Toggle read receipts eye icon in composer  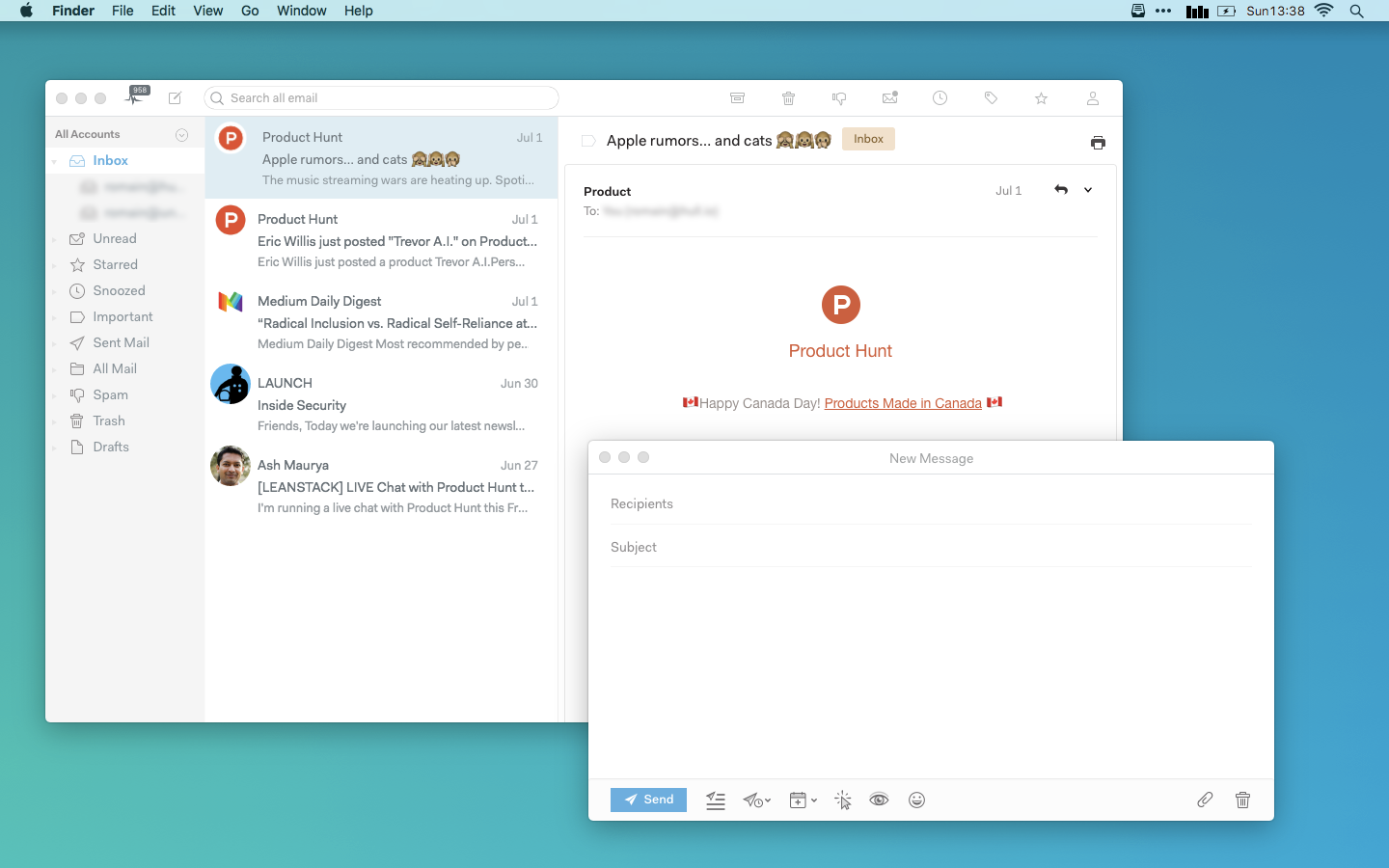click(x=879, y=800)
